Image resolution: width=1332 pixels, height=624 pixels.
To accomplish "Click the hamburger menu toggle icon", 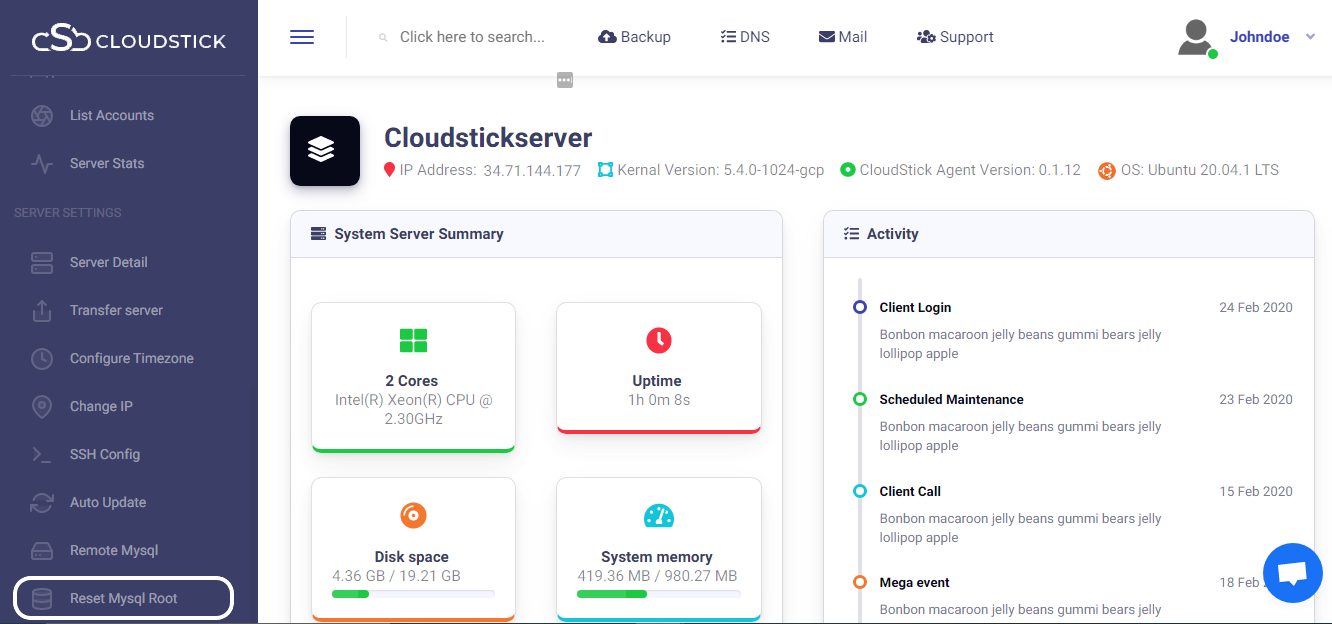I will (302, 37).
